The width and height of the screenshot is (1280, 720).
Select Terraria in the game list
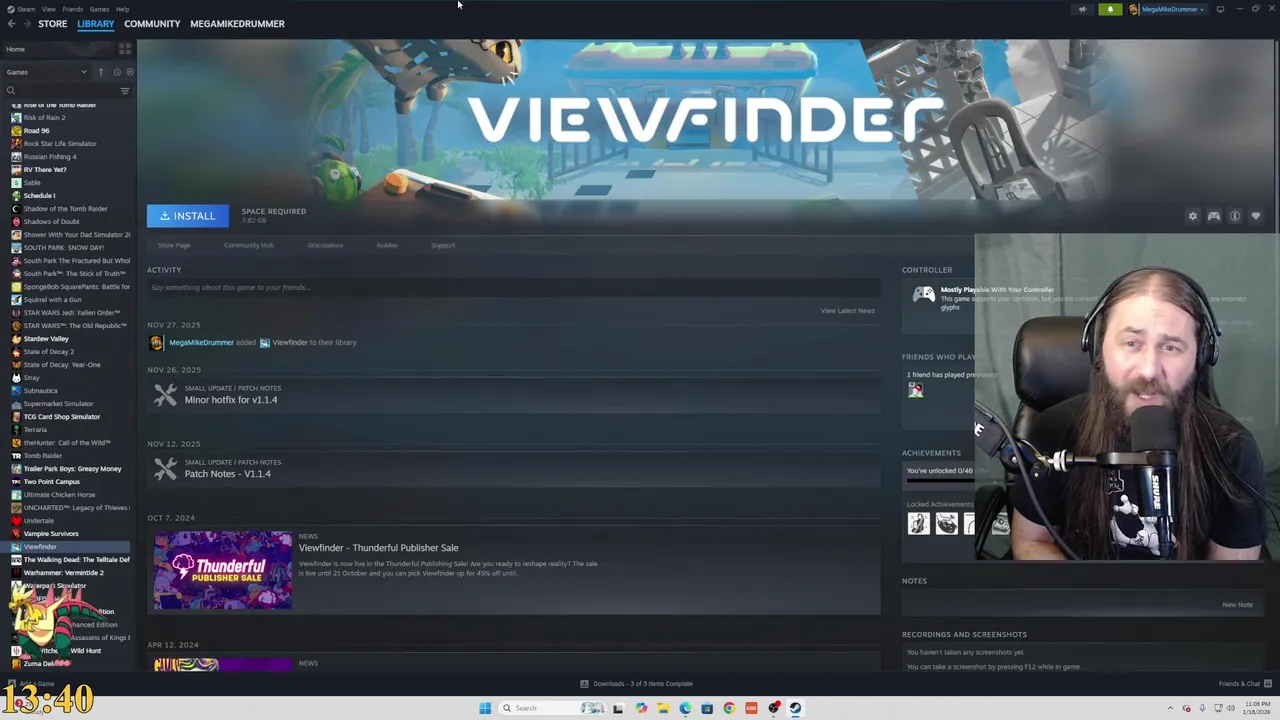pos(35,430)
